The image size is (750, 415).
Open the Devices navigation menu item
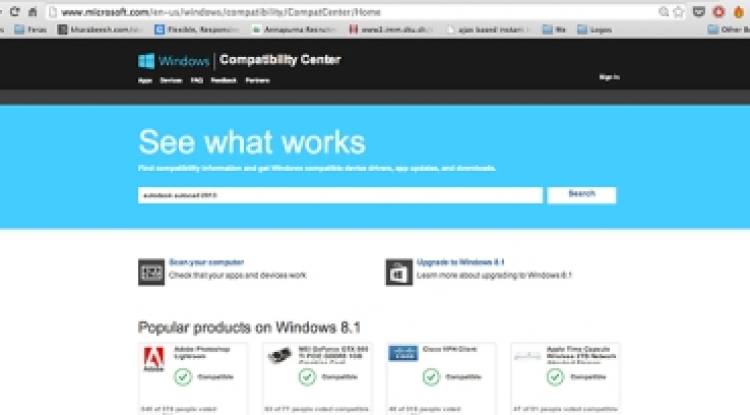pos(171,80)
